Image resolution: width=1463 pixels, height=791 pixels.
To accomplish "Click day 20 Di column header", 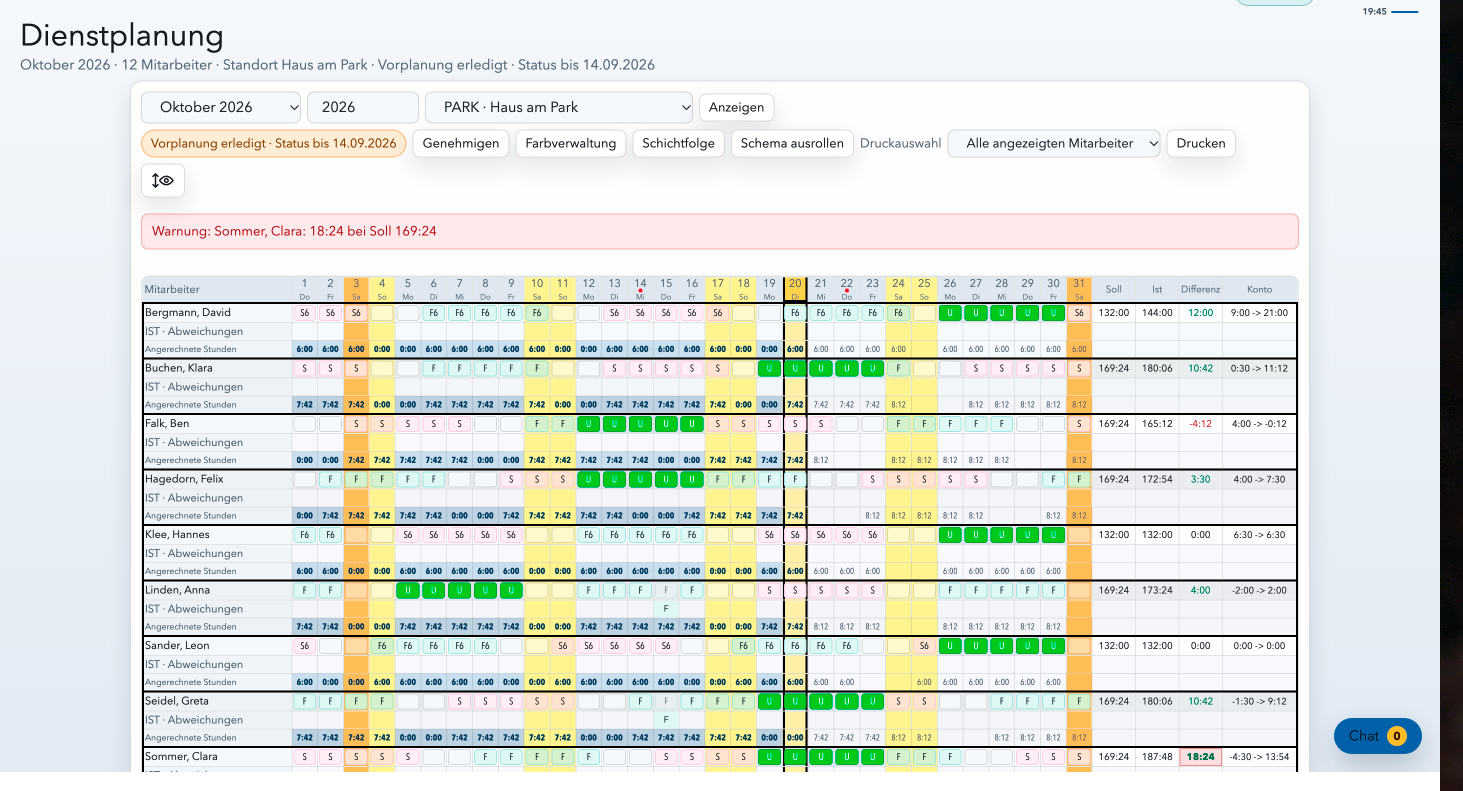I will click(795, 289).
